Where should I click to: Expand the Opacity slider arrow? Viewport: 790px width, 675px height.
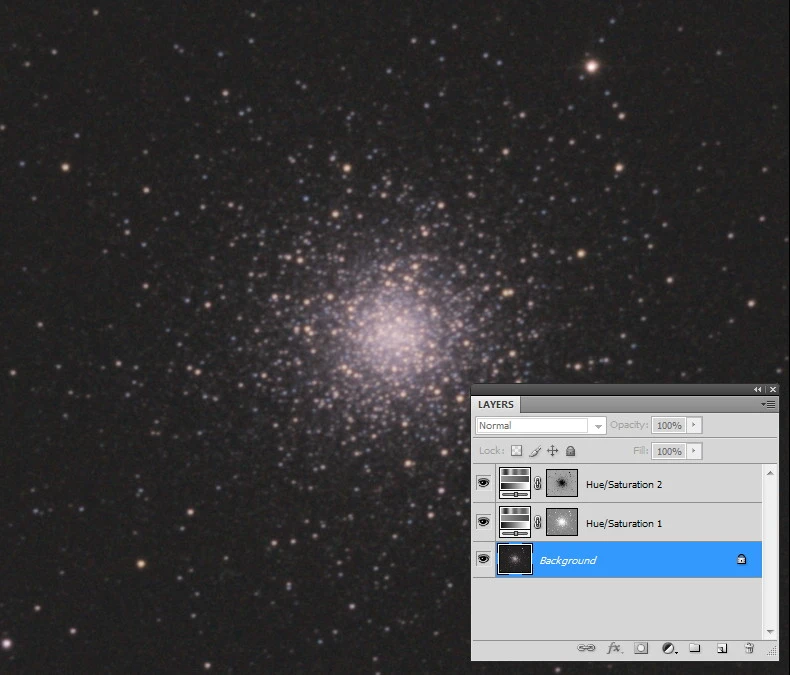(x=693, y=425)
